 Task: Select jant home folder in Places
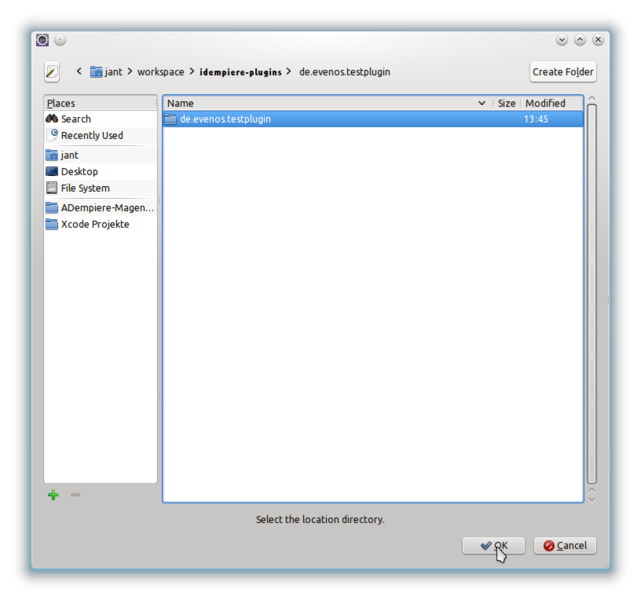pyautogui.click(x=69, y=155)
